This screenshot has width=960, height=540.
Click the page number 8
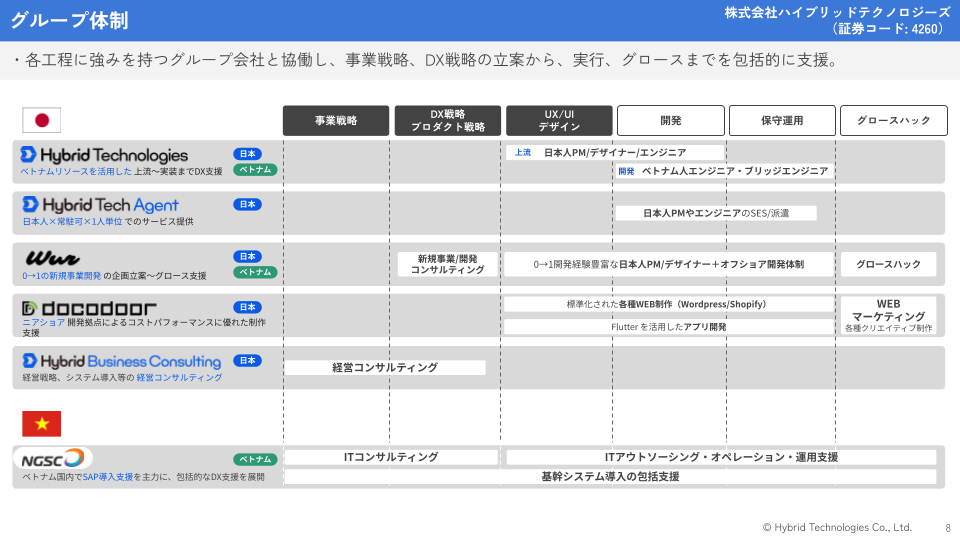click(948, 528)
